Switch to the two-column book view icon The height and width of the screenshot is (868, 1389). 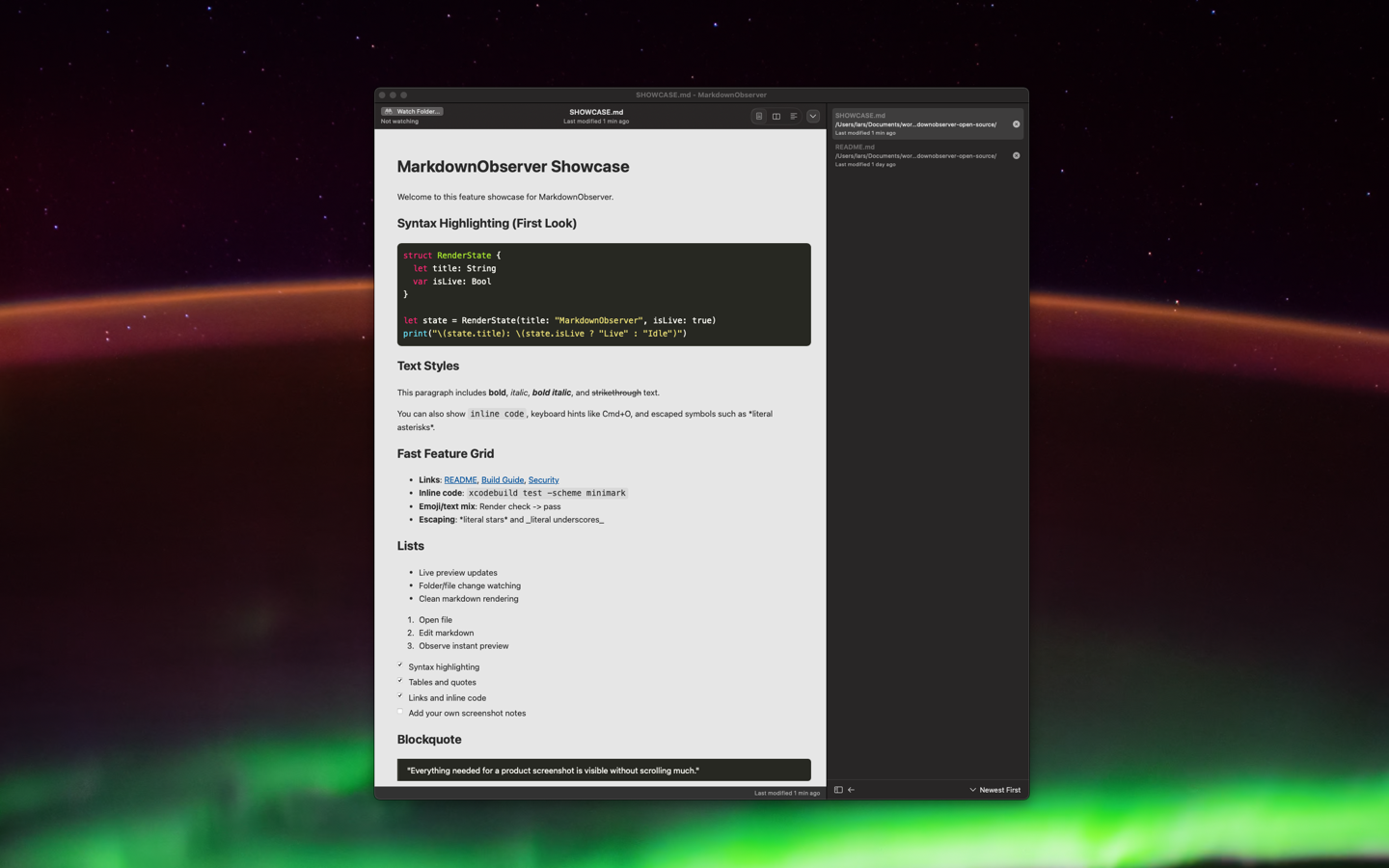[776, 116]
